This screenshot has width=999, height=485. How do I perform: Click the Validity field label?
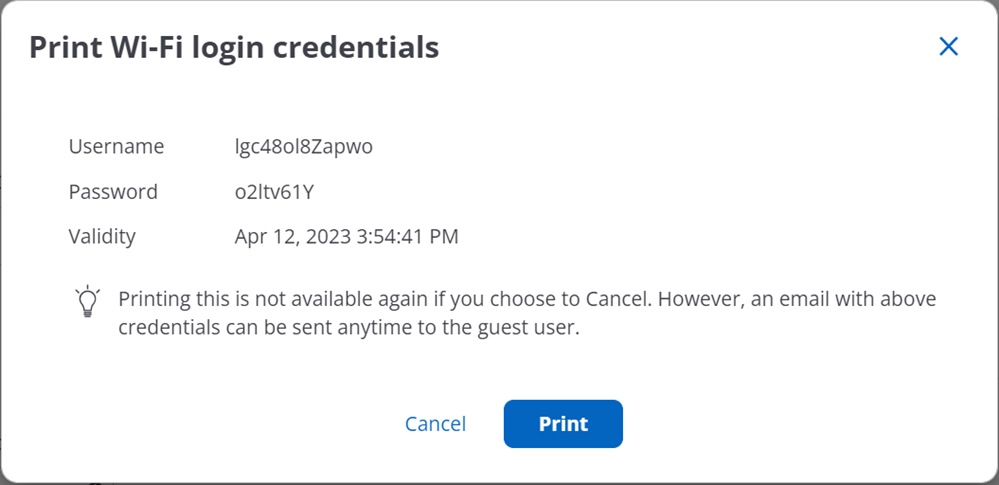pos(102,237)
